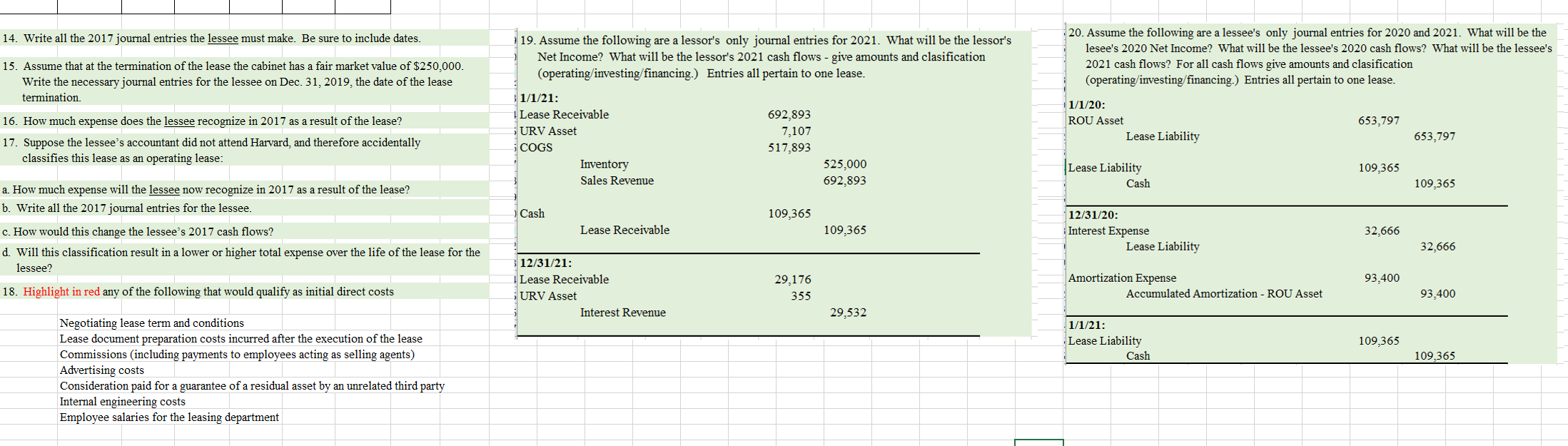
Task: Click Accumulated Amortization credit 93,400
Action: (x=1437, y=294)
